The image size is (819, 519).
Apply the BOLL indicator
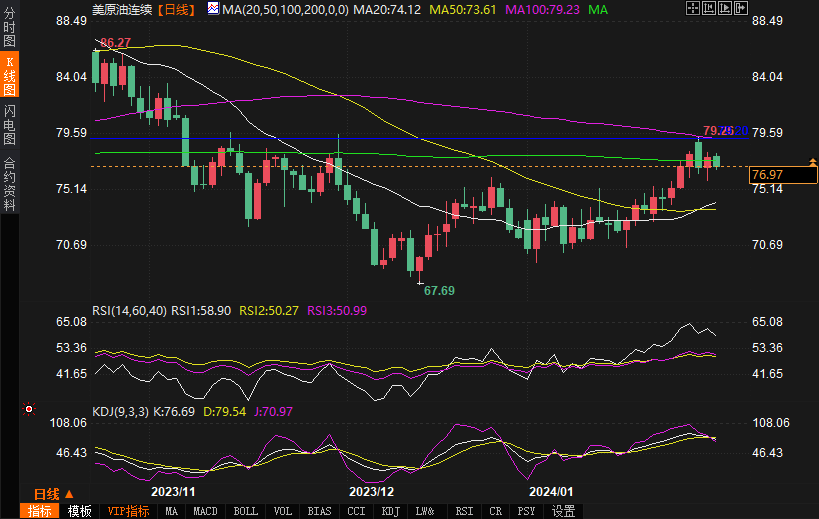click(x=245, y=511)
